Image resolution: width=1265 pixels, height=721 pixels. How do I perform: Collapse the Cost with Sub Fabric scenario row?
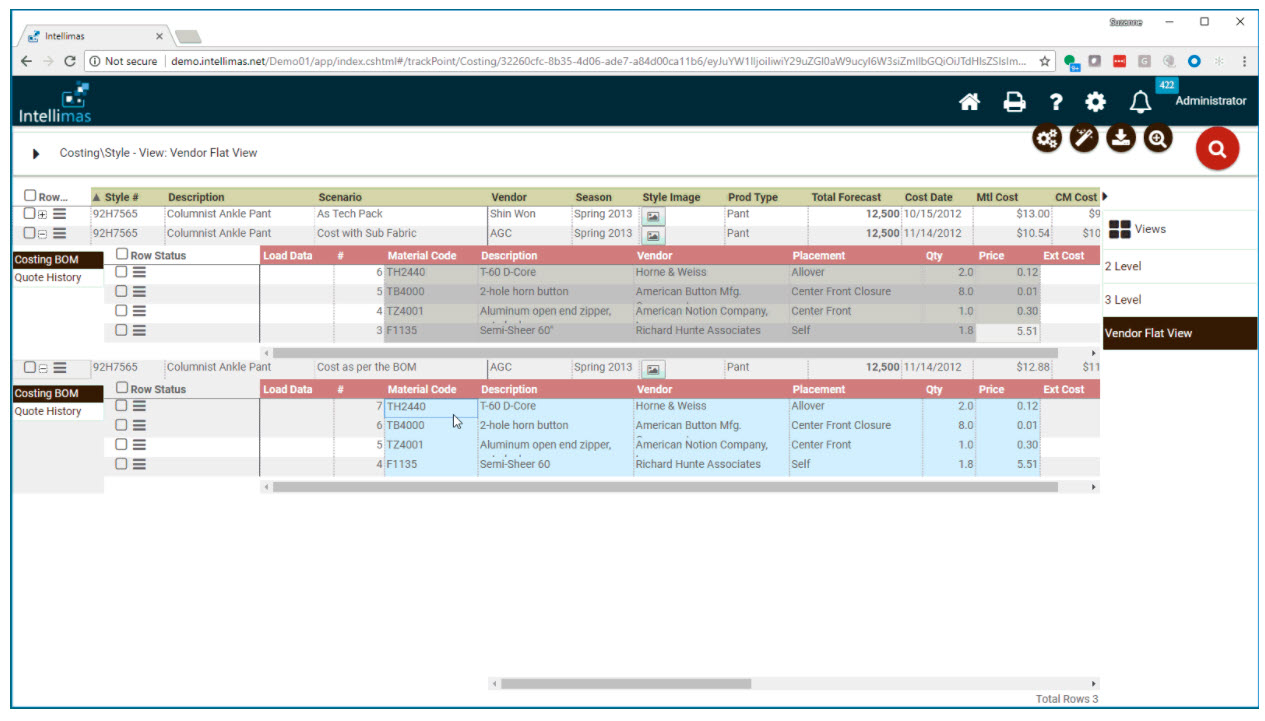point(40,233)
